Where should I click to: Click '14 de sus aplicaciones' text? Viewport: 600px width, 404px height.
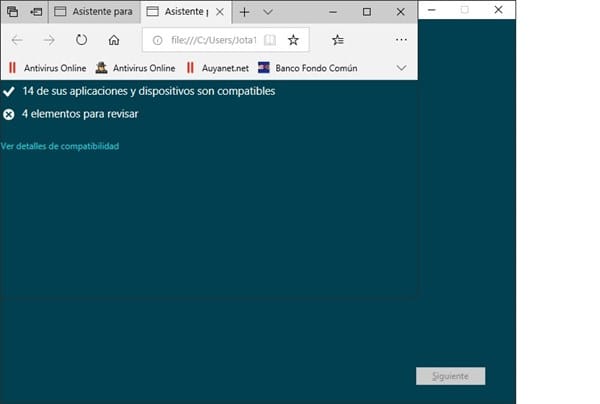[149, 91]
